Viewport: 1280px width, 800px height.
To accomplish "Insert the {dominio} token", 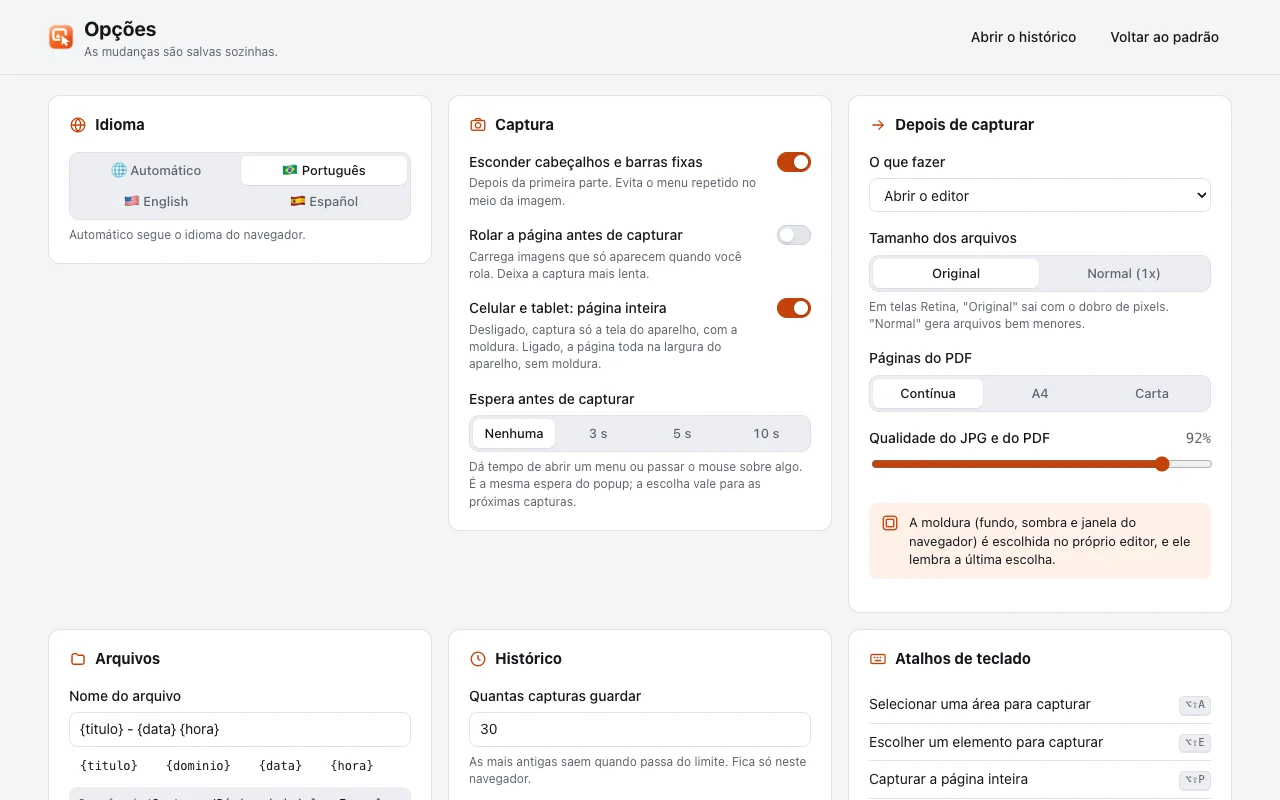I will click(x=198, y=766).
